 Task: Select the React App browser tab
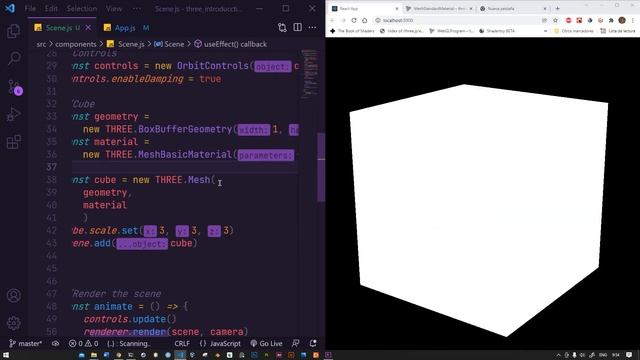[x=365, y=9]
